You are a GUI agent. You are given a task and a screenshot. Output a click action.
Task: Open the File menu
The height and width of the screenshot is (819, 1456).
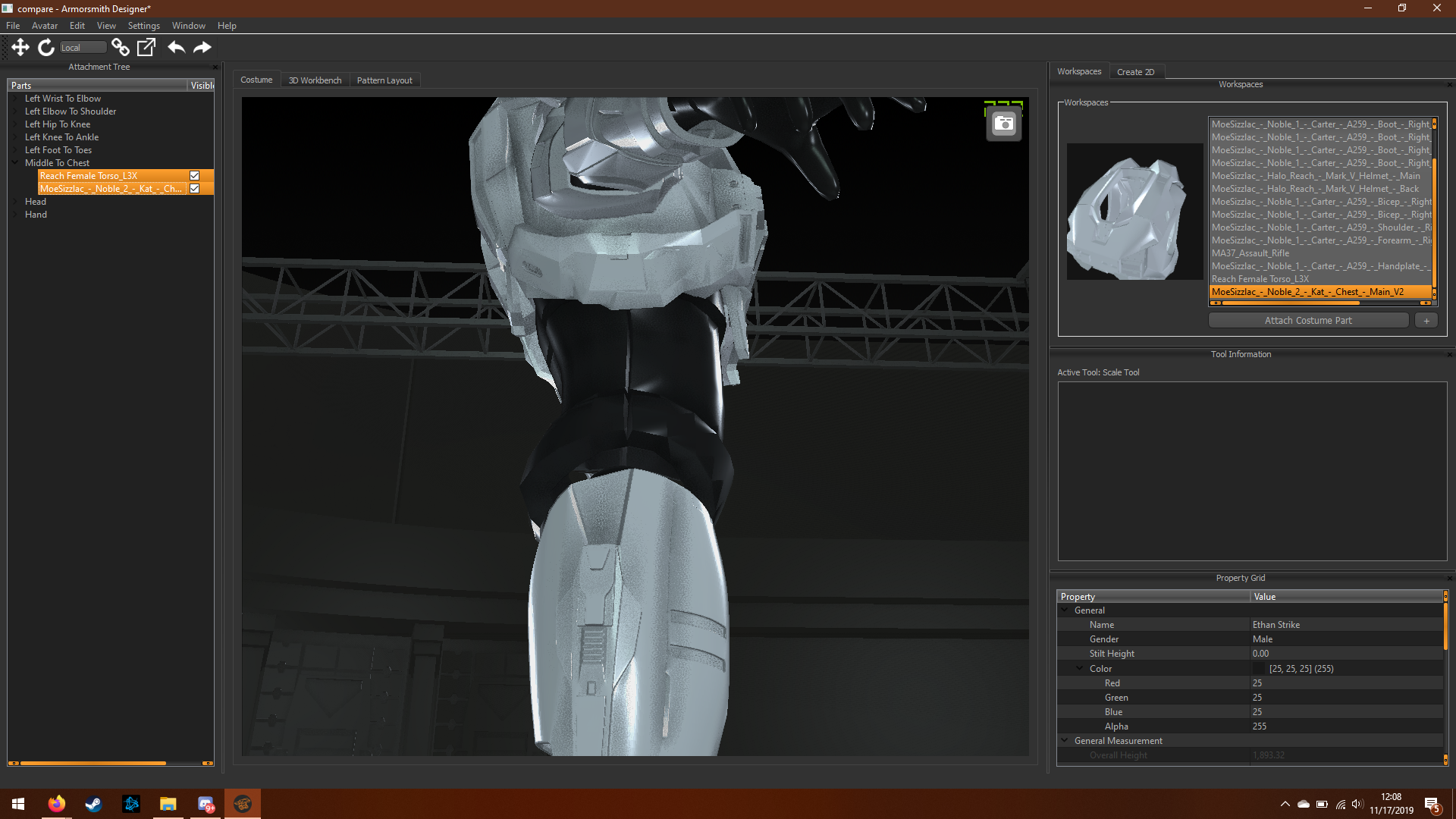(x=13, y=26)
